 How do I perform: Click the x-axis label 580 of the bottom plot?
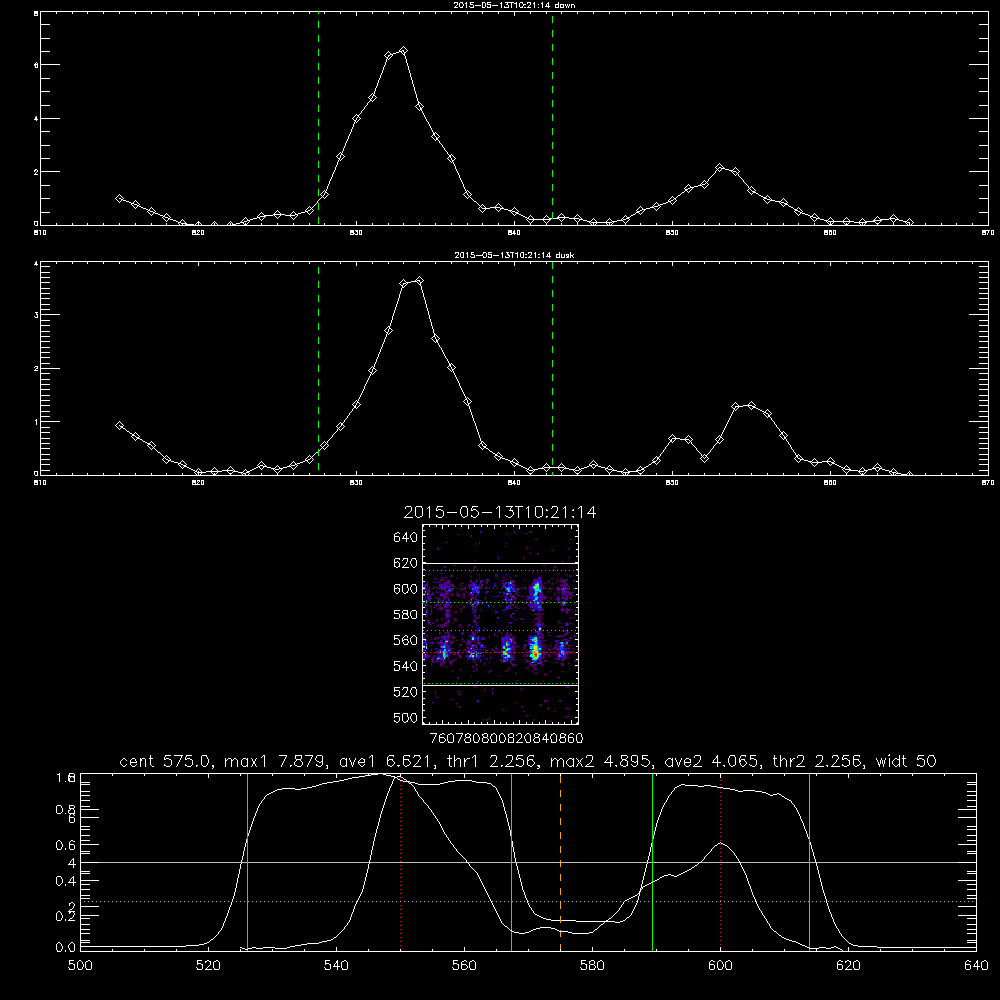click(592, 966)
